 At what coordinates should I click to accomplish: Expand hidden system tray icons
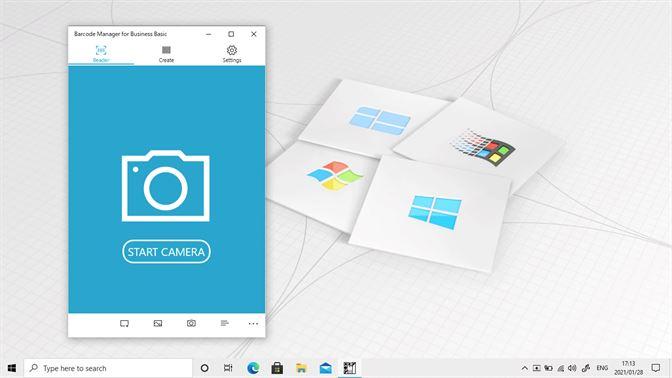pos(525,368)
